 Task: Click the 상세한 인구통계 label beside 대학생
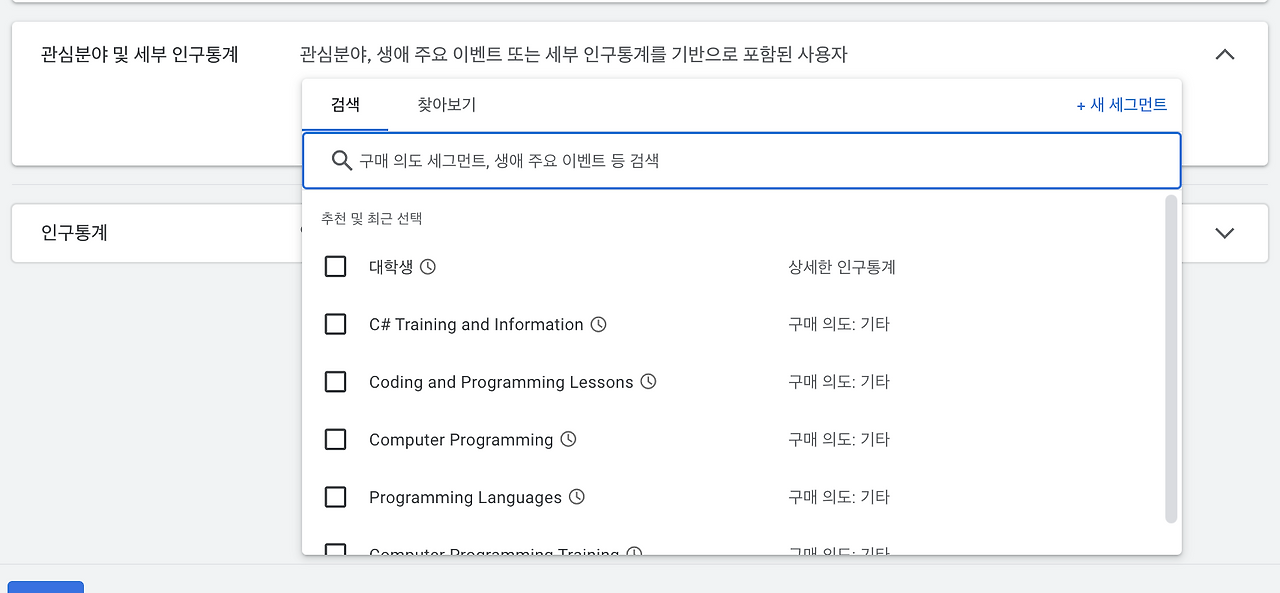click(x=841, y=266)
